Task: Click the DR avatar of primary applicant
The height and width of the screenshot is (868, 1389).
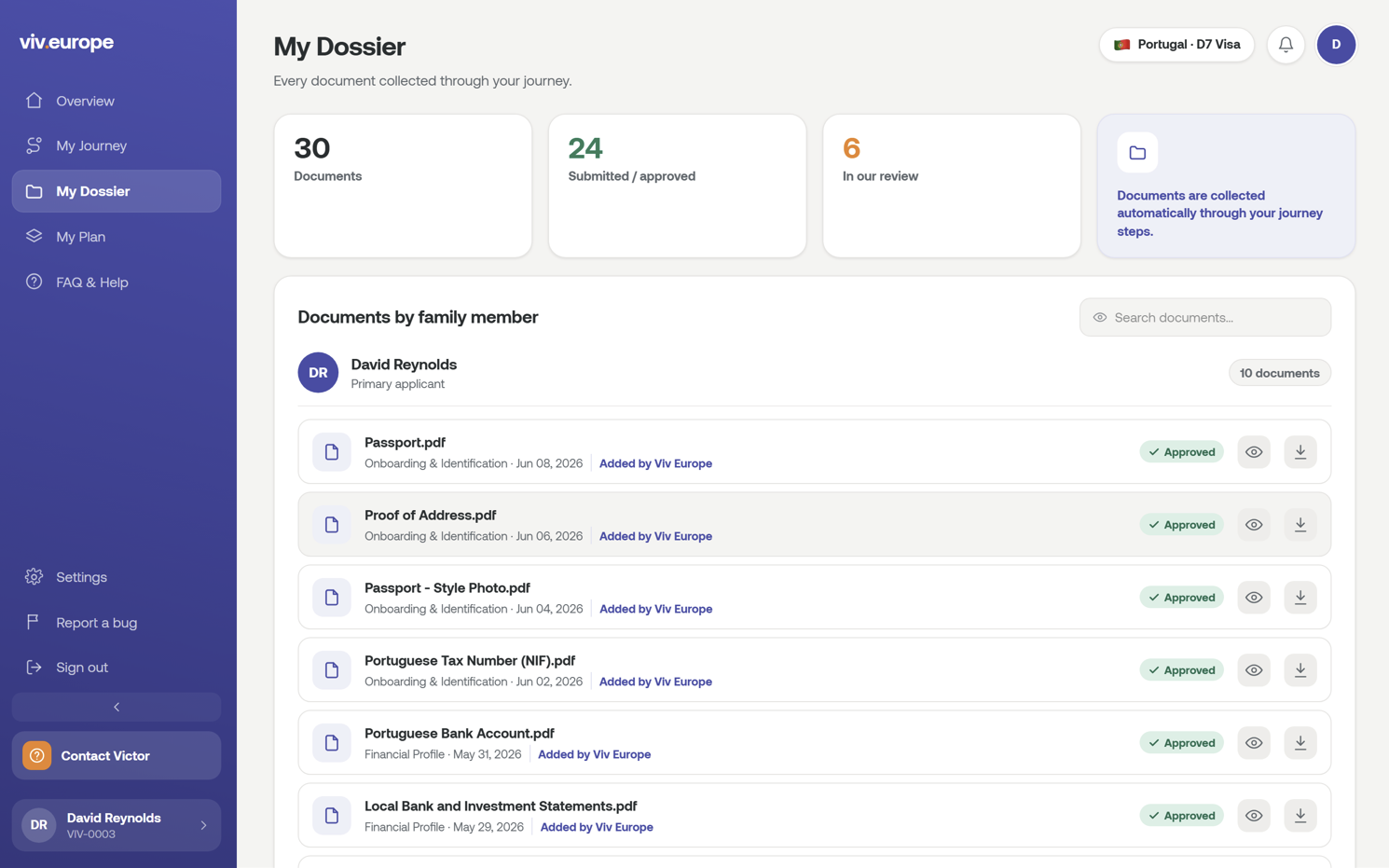Action: point(318,373)
